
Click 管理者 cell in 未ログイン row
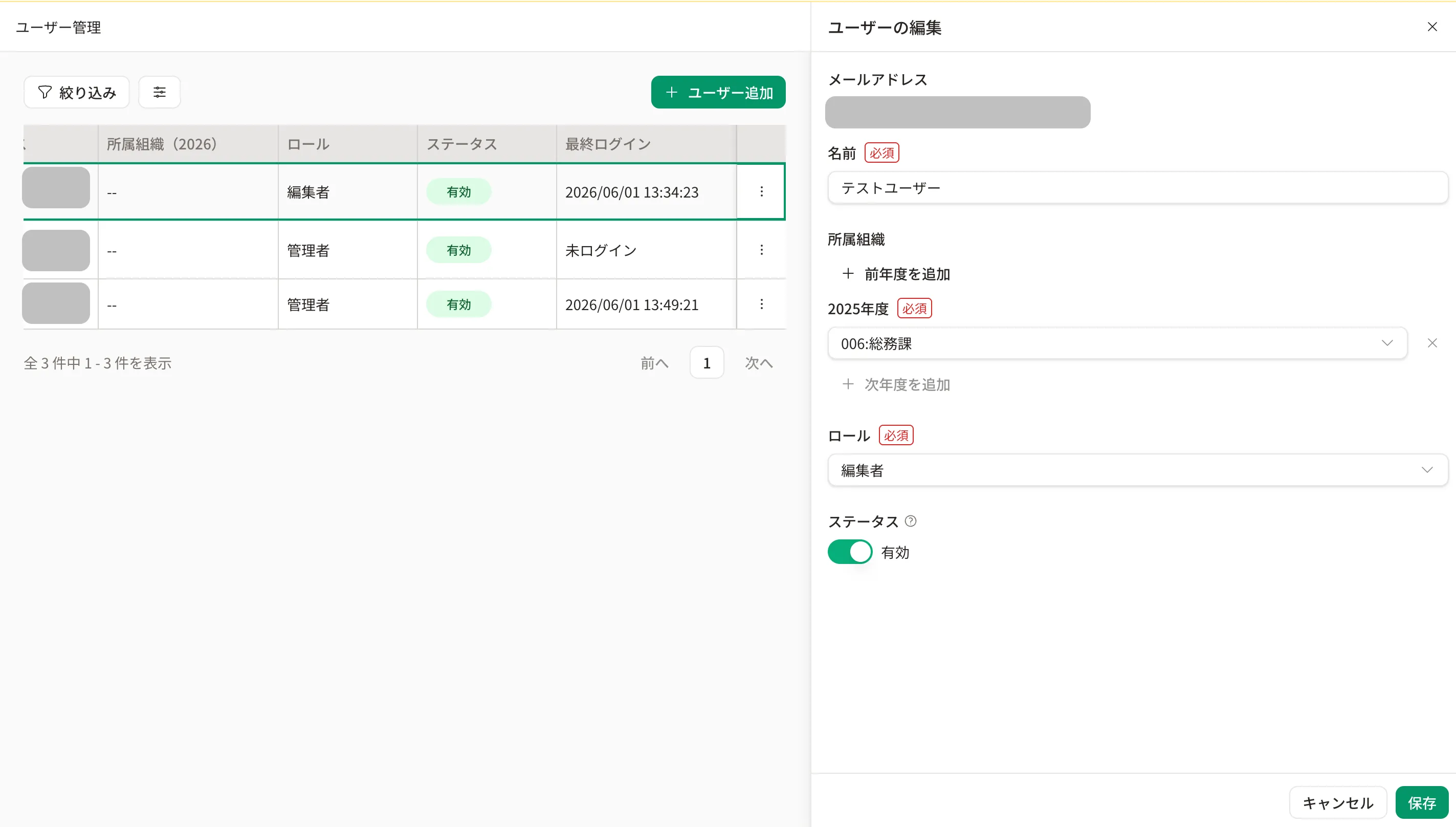click(x=347, y=249)
